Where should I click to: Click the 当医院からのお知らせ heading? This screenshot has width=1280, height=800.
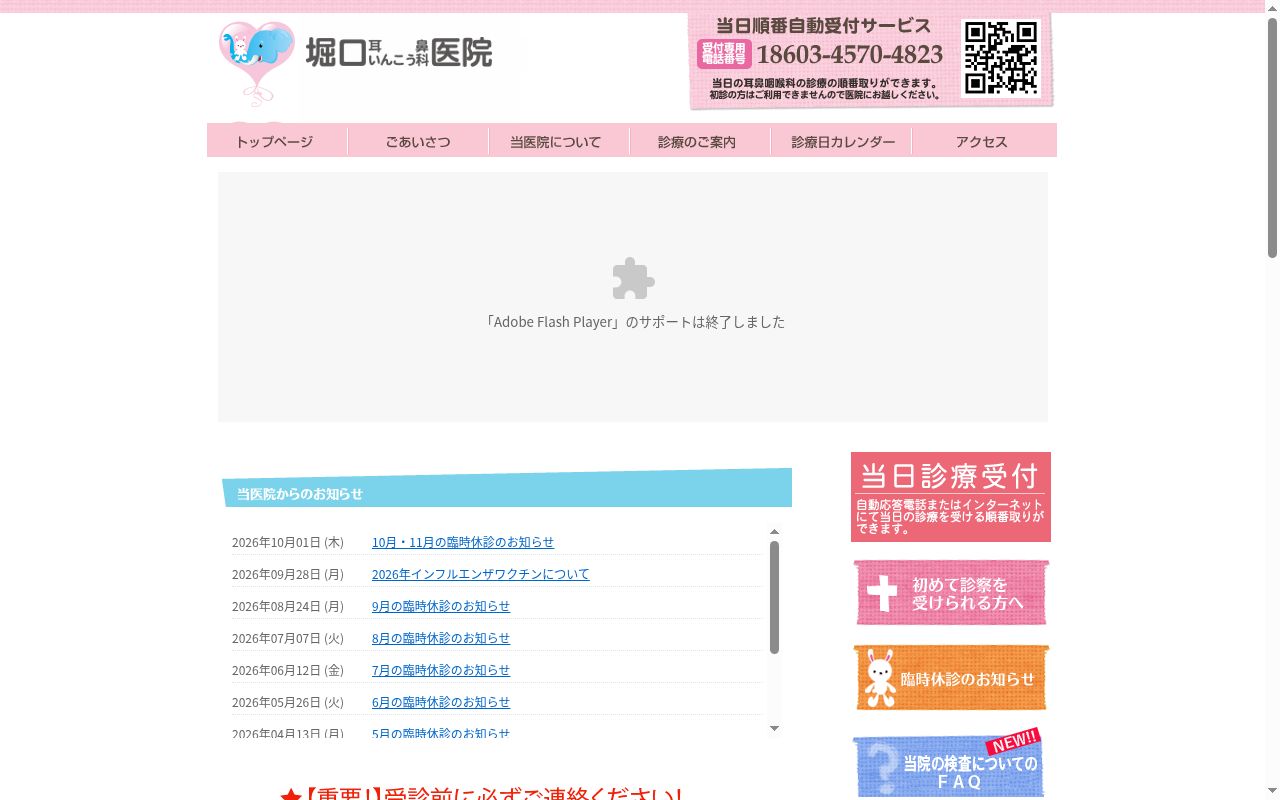click(300, 494)
